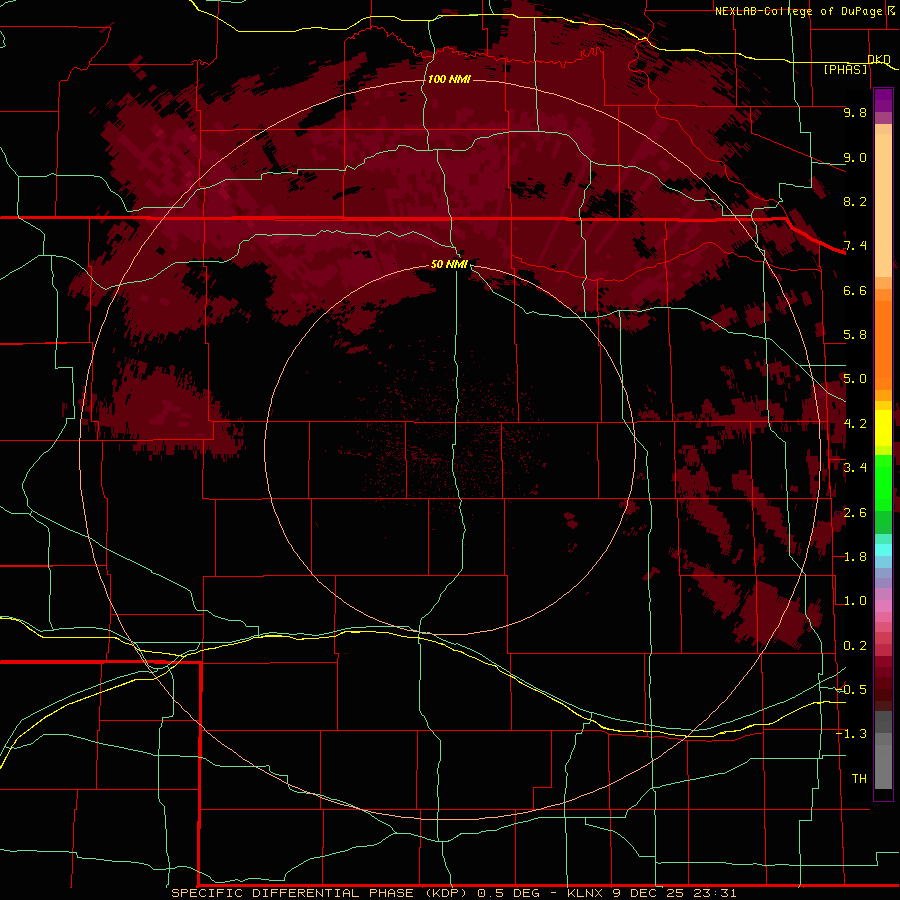Click the 100 NMI range ring label
Image resolution: width=900 pixels, height=900 pixels.
pos(449,79)
